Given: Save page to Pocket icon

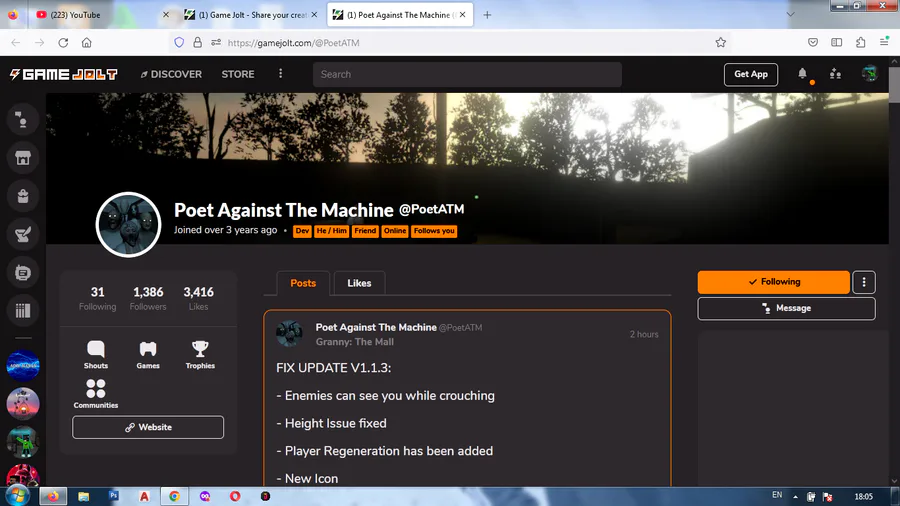Looking at the screenshot, I should coord(813,42).
